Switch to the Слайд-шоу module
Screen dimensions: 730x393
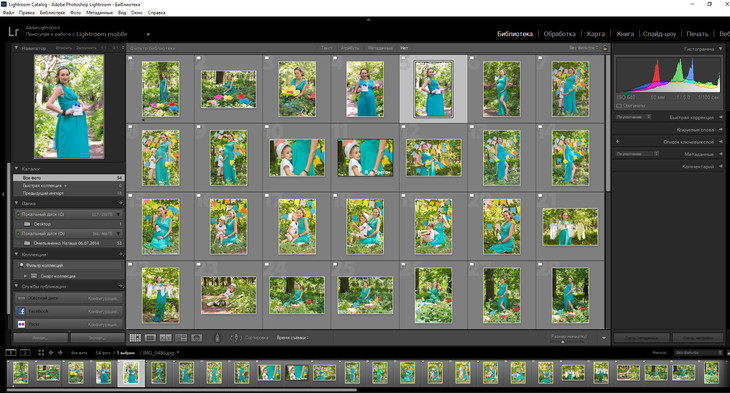click(x=659, y=34)
